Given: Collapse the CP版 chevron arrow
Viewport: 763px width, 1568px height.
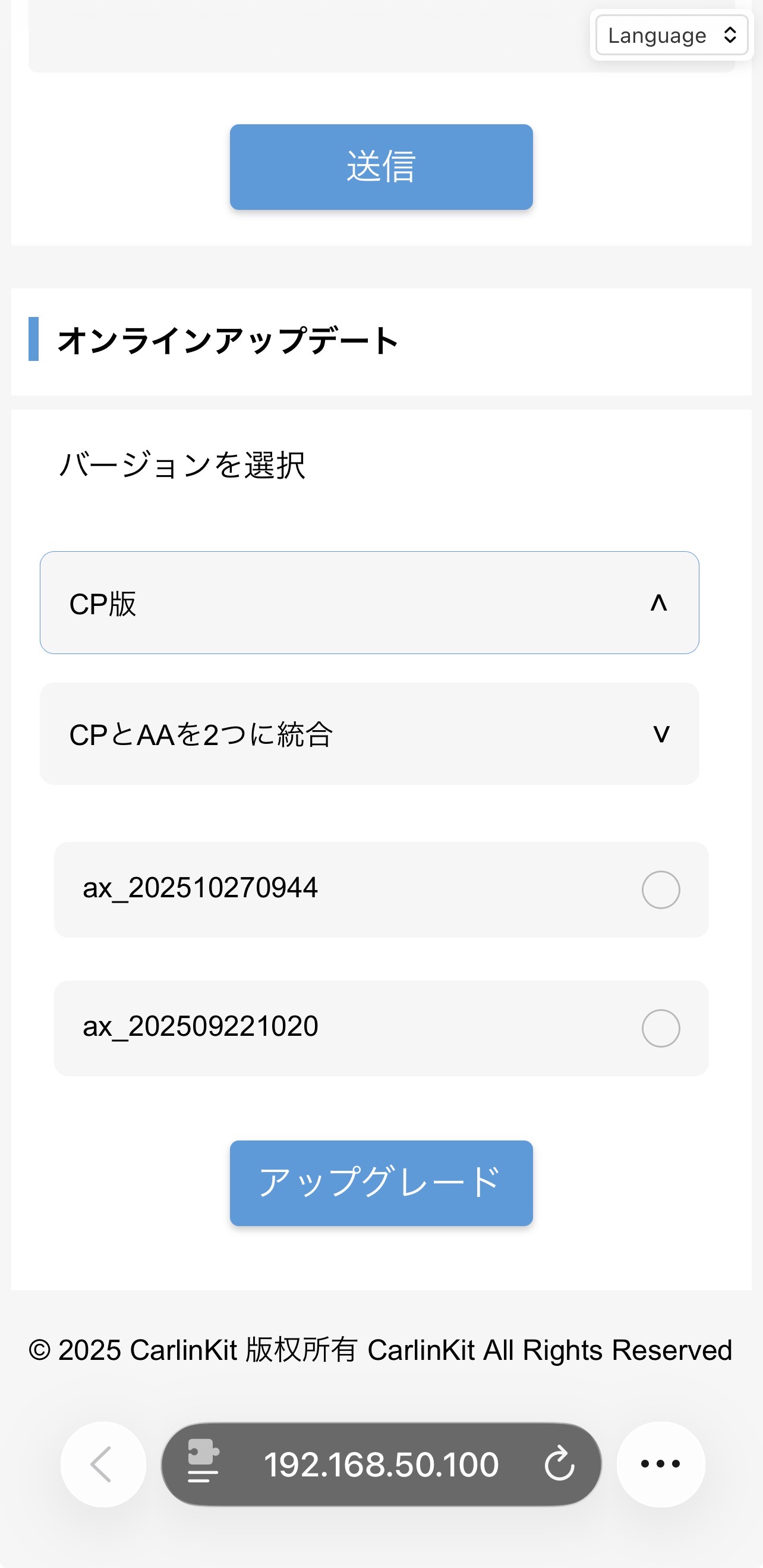Looking at the screenshot, I should (x=659, y=603).
